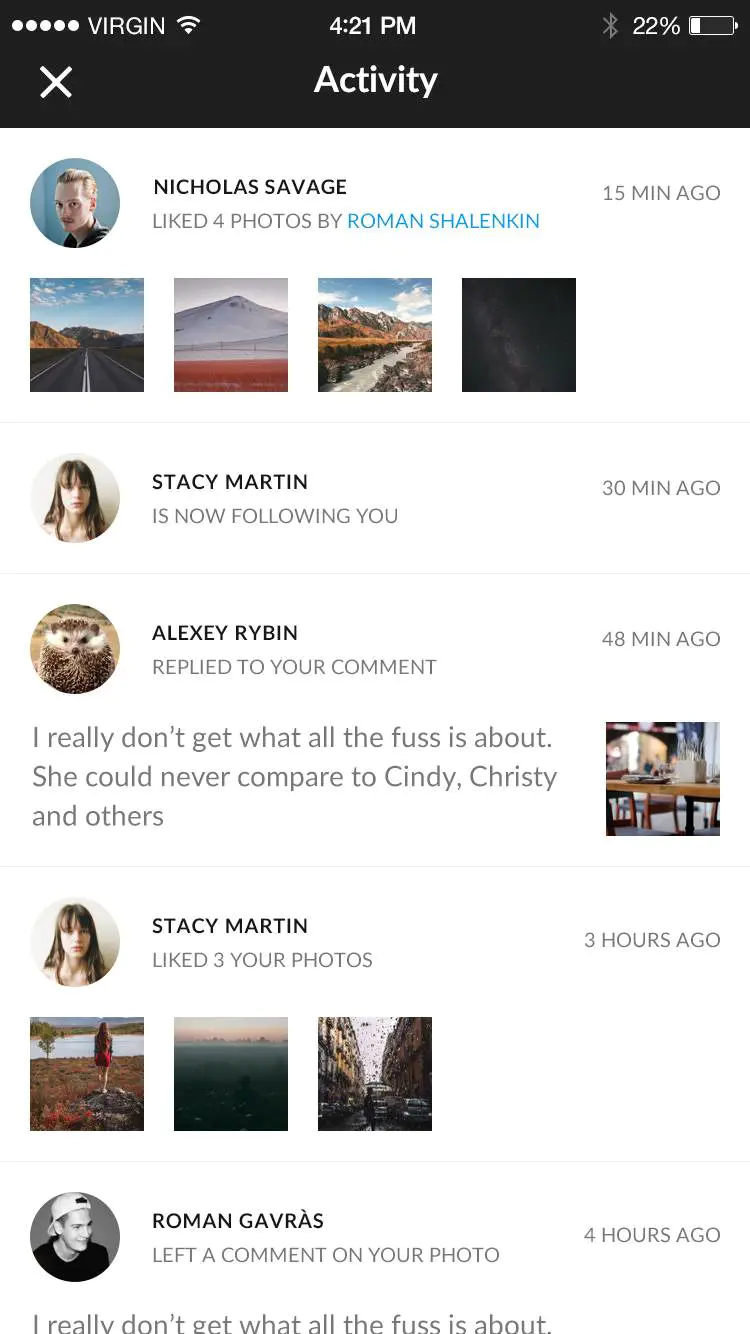Open Nicholas Savage's name link
Image resolution: width=750 pixels, height=1334 pixels.
click(250, 187)
